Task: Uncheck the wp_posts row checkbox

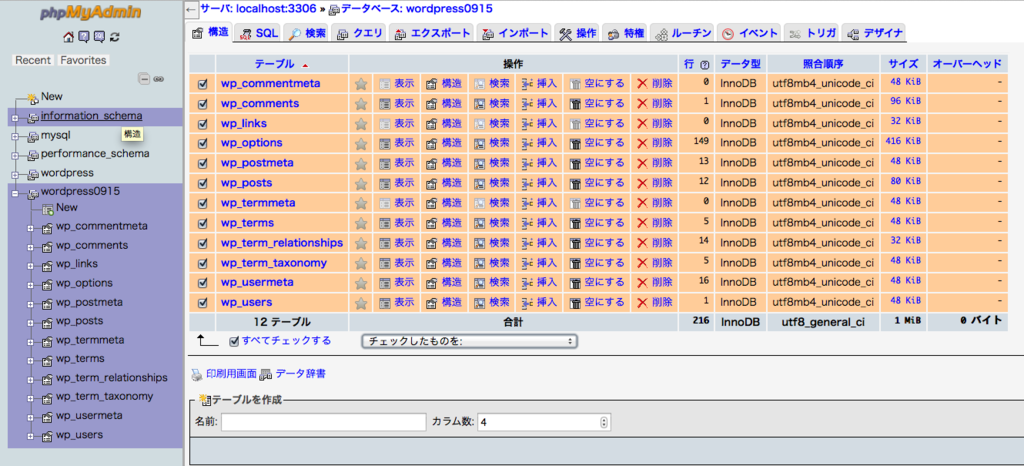Action: (x=202, y=183)
